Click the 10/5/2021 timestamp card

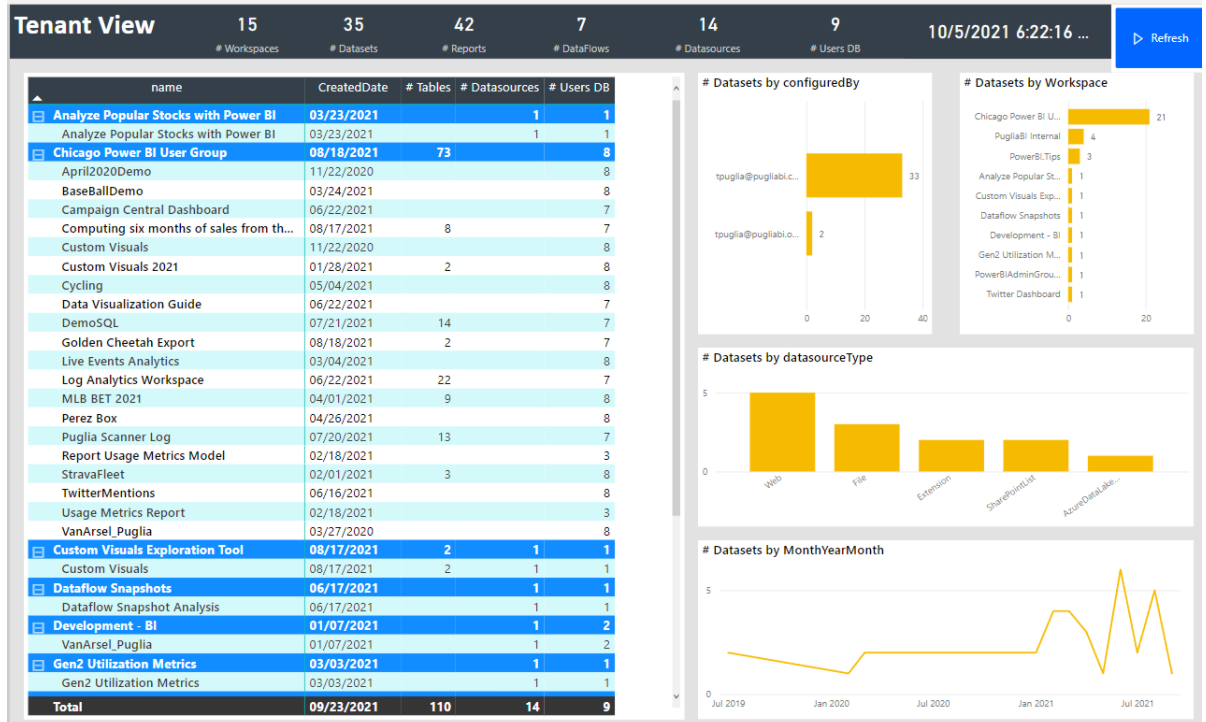(1006, 32)
